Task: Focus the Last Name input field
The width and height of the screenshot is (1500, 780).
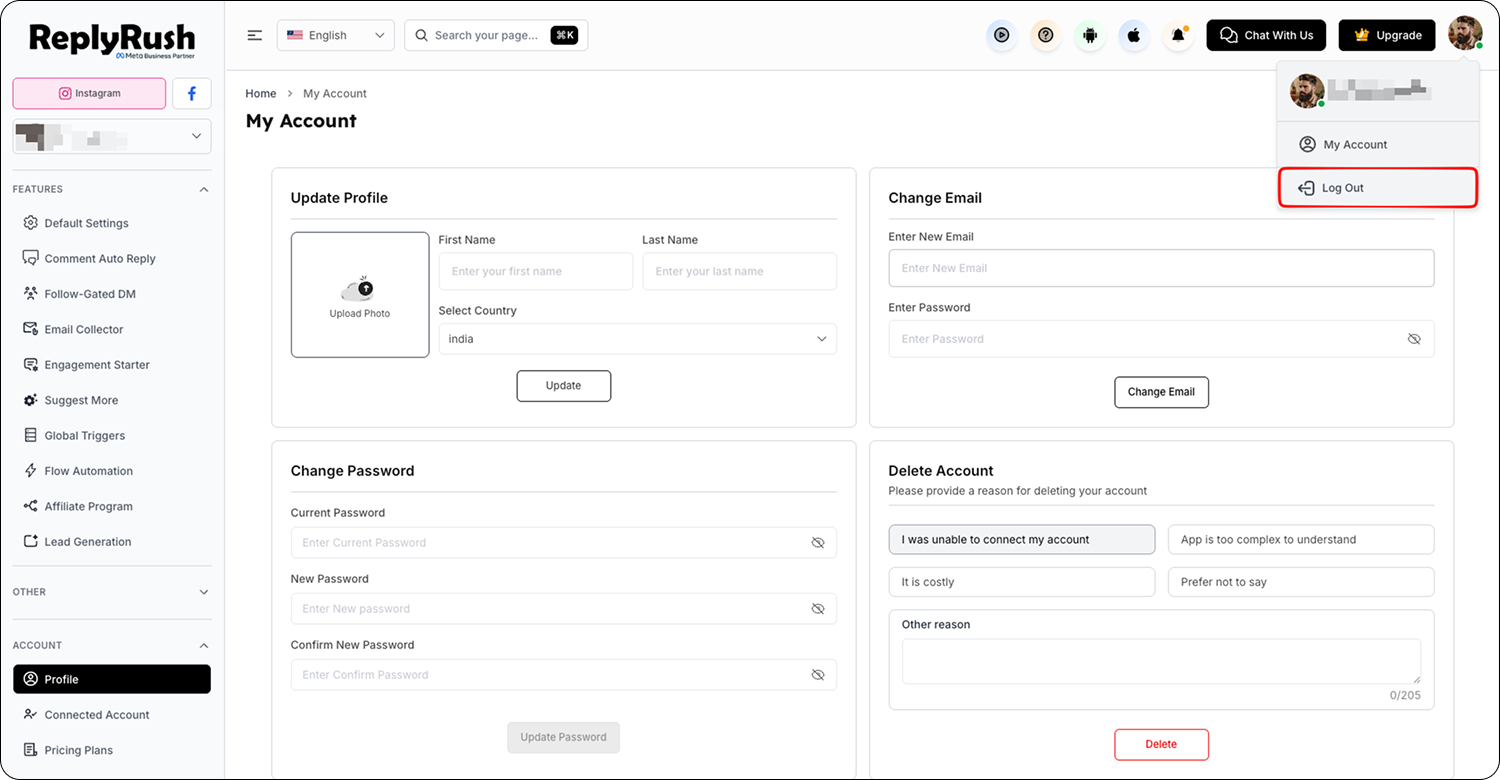Action: (740, 271)
